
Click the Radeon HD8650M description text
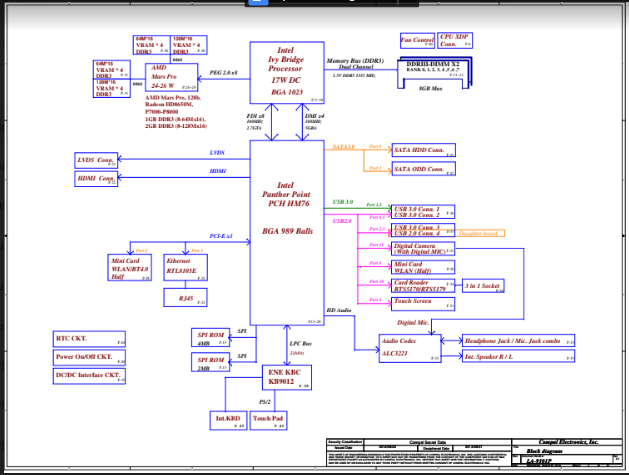pos(169,105)
